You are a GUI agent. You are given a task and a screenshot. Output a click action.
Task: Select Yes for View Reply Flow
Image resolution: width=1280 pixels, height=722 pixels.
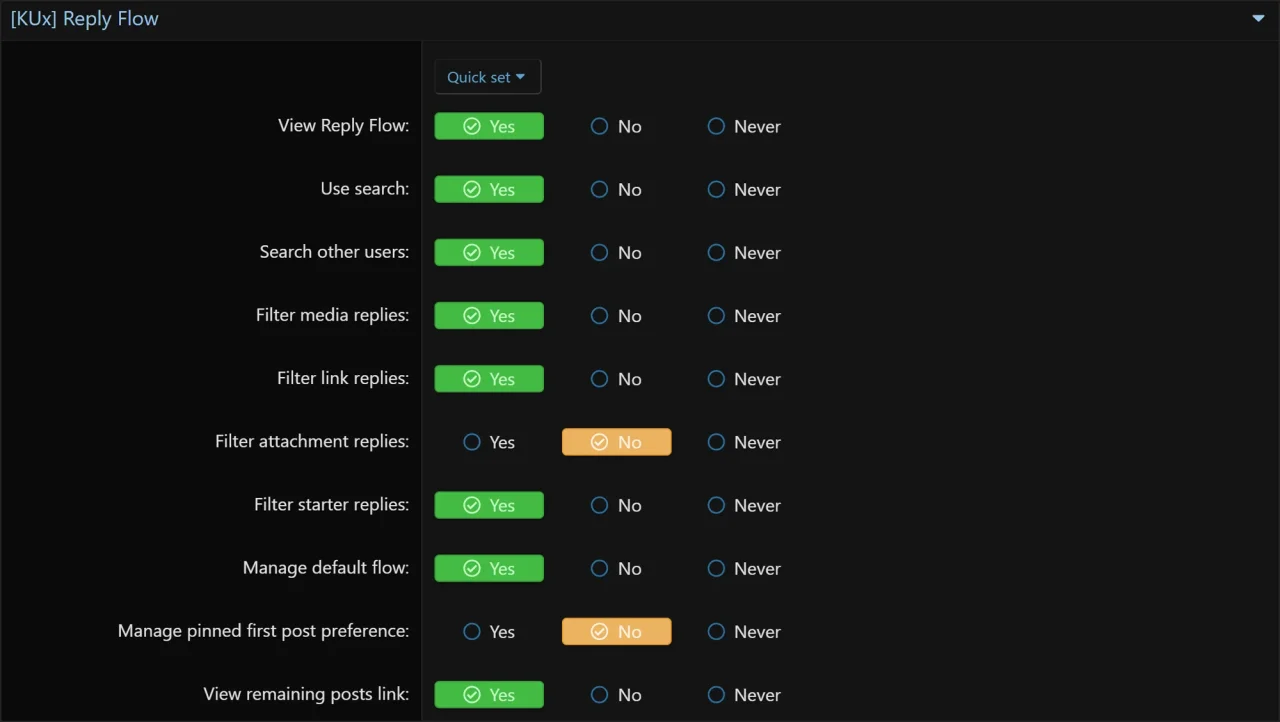[489, 126]
